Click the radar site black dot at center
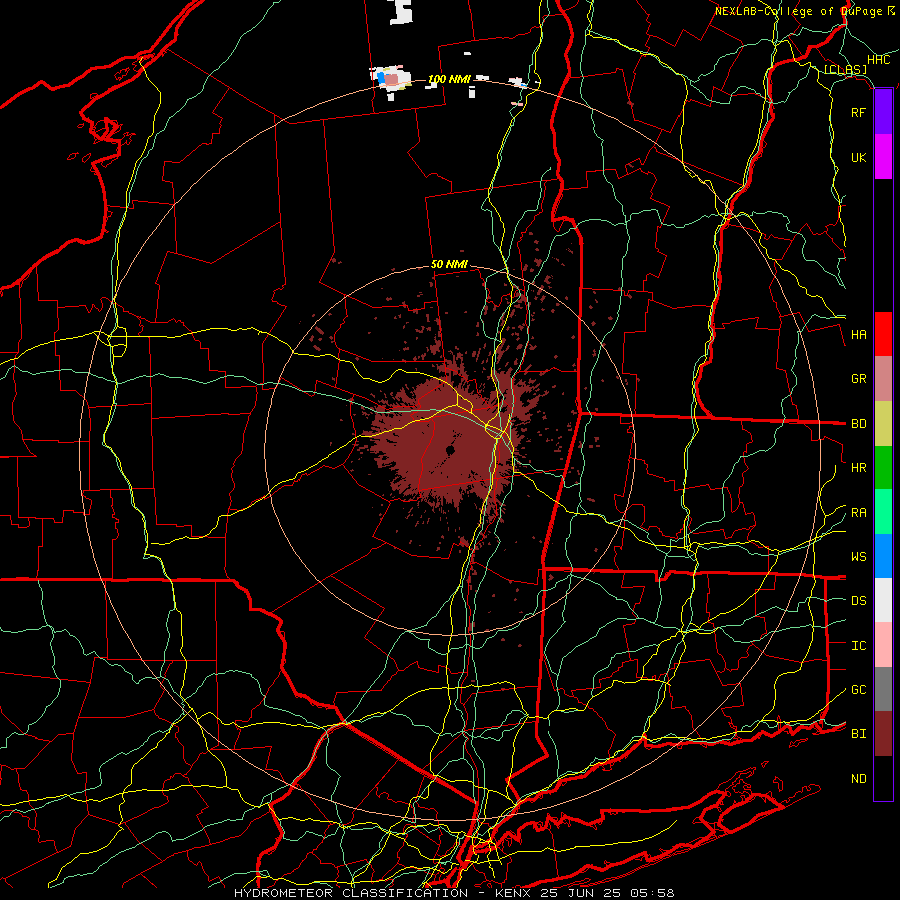 click(450, 451)
